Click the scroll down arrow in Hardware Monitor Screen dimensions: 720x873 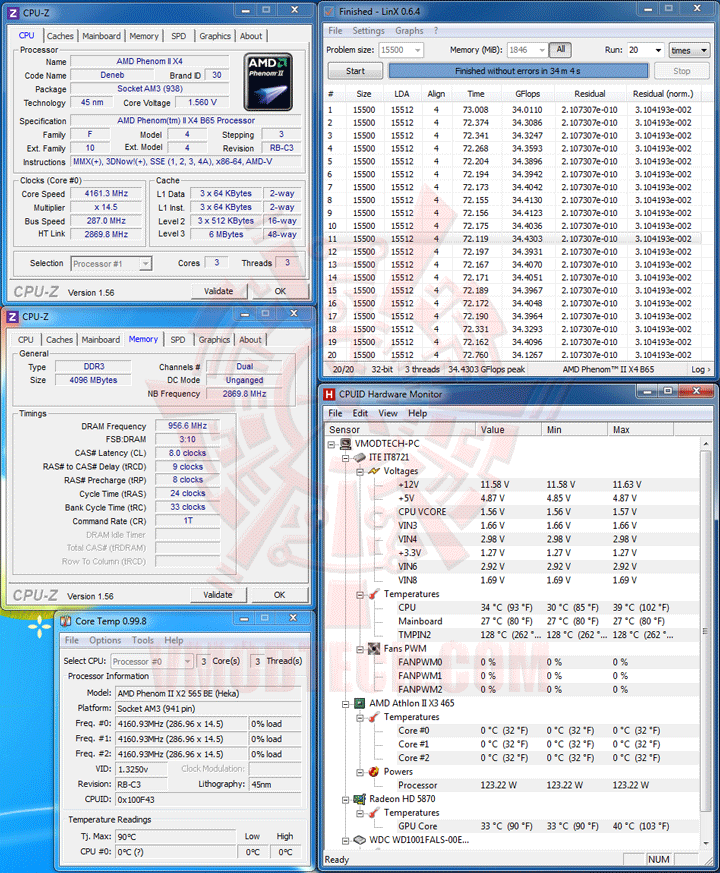705,843
